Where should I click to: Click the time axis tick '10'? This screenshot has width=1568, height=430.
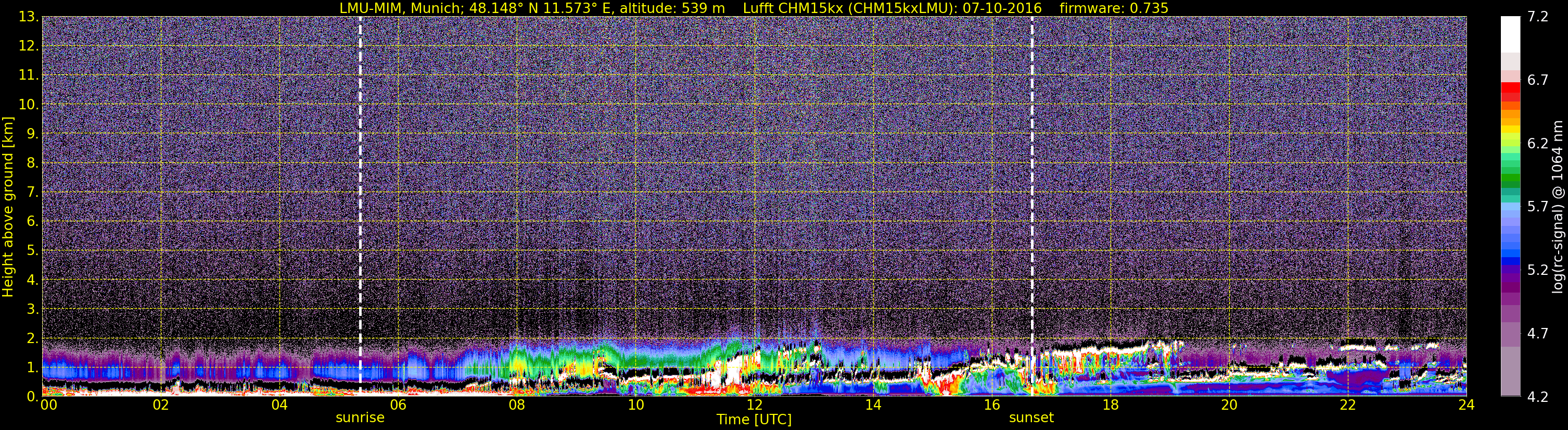635,405
